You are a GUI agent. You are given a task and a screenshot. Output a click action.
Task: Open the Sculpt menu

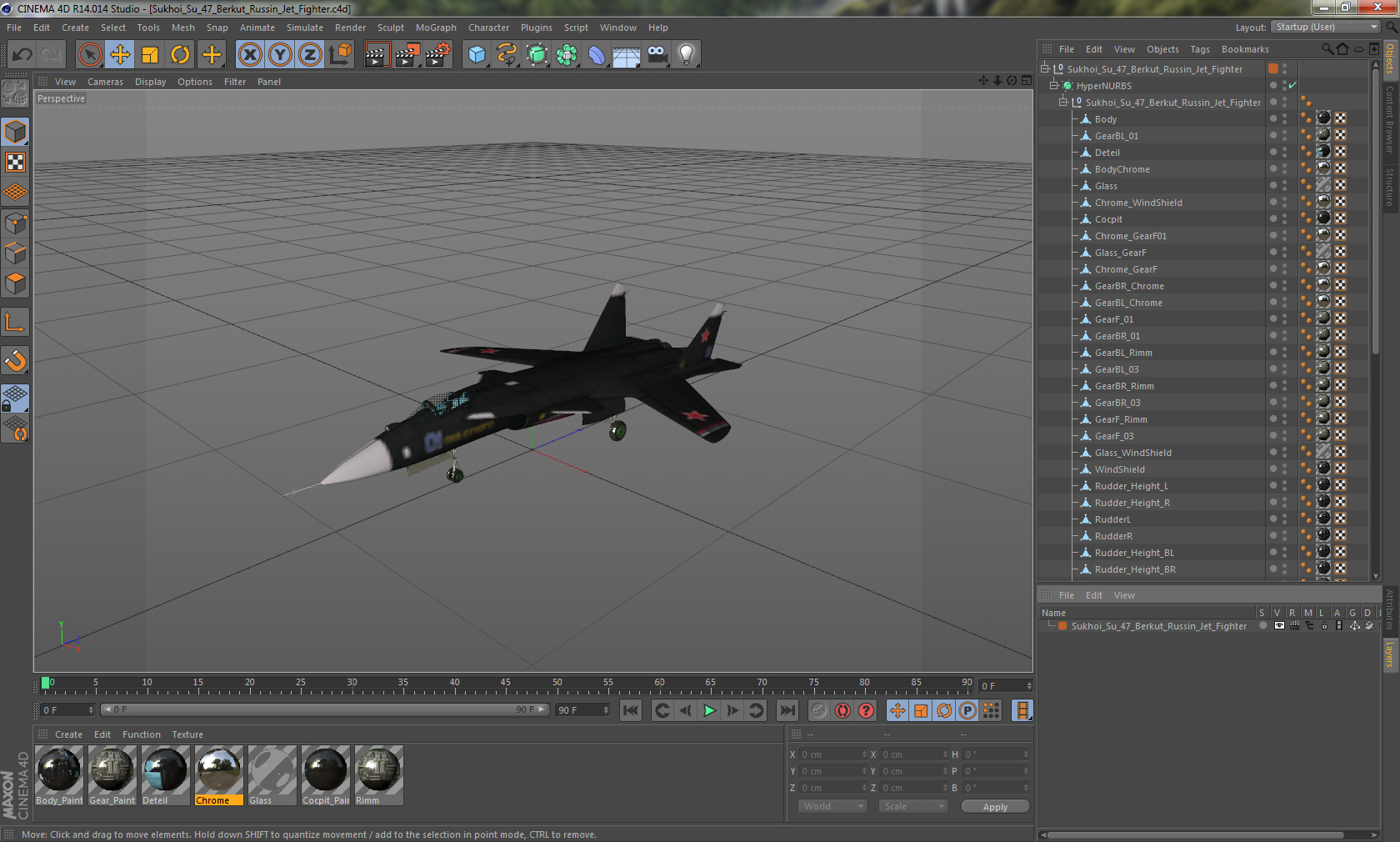tap(391, 28)
